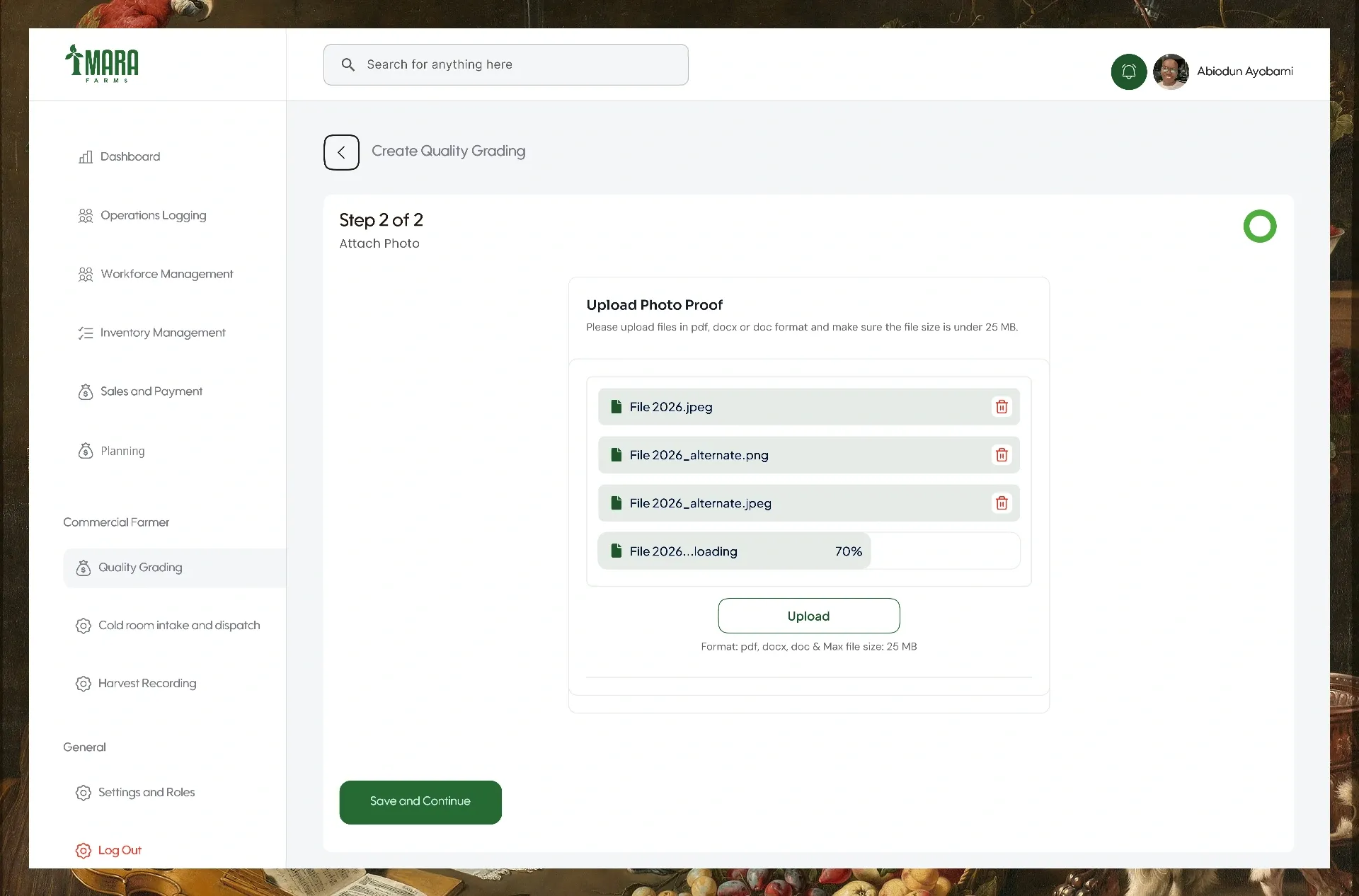Select Quality Grading in sidebar
The width and height of the screenshot is (1359, 896).
(174, 568)
